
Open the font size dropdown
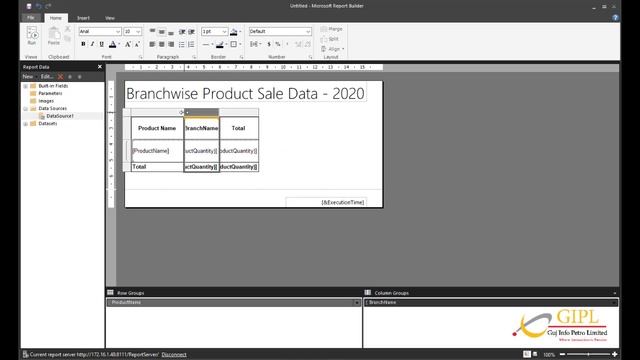pyautogui.click(x=138, y=31)
